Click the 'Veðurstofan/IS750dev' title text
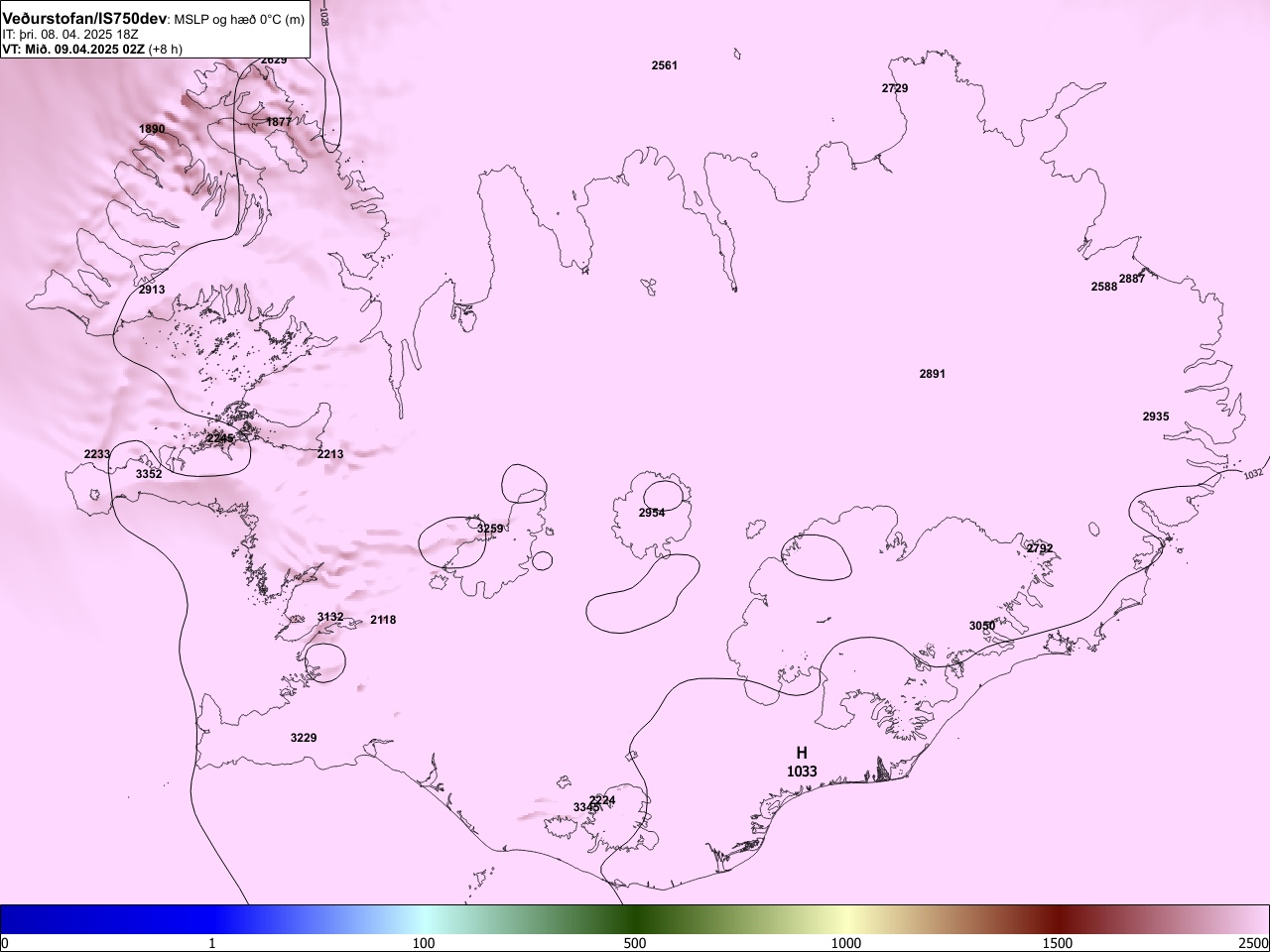 84,18
